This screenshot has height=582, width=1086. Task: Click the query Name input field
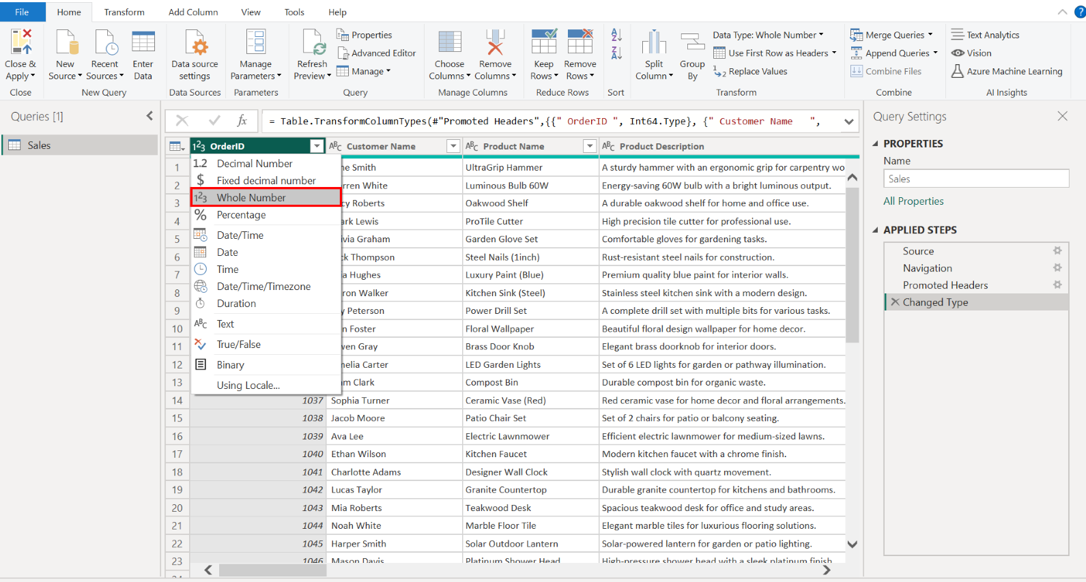[975, 179]
